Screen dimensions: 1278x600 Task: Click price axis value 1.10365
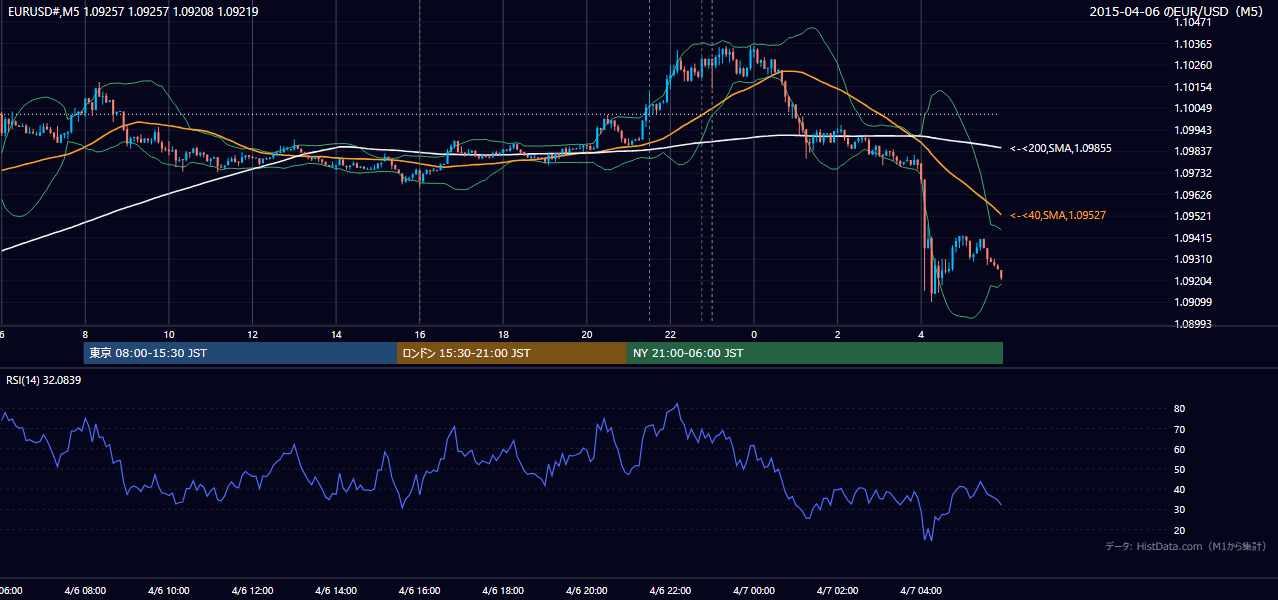(1193, 44)
